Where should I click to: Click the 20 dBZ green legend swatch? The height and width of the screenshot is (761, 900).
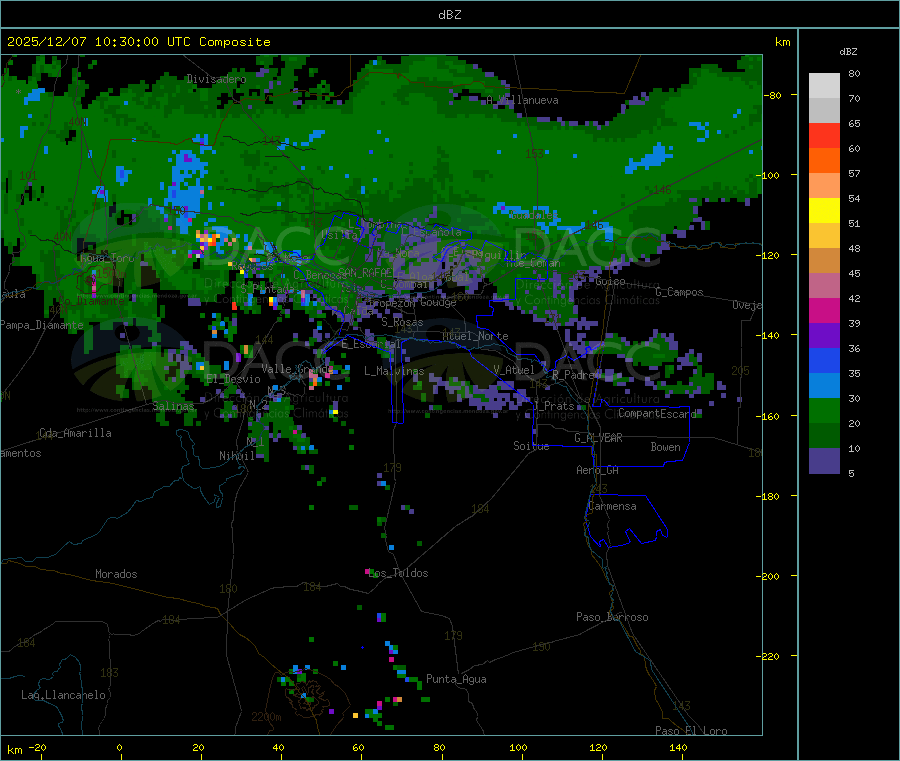click(x=824, y=410)
